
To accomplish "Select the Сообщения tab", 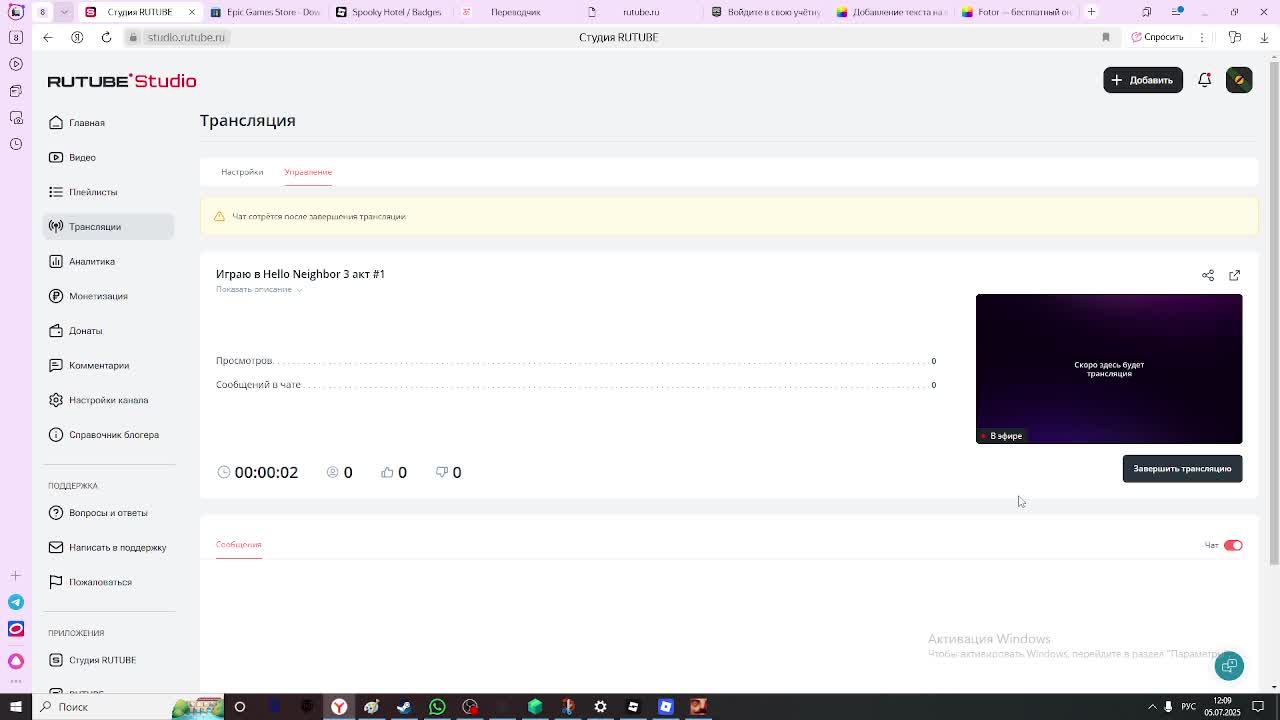I will tap(239, 545).
